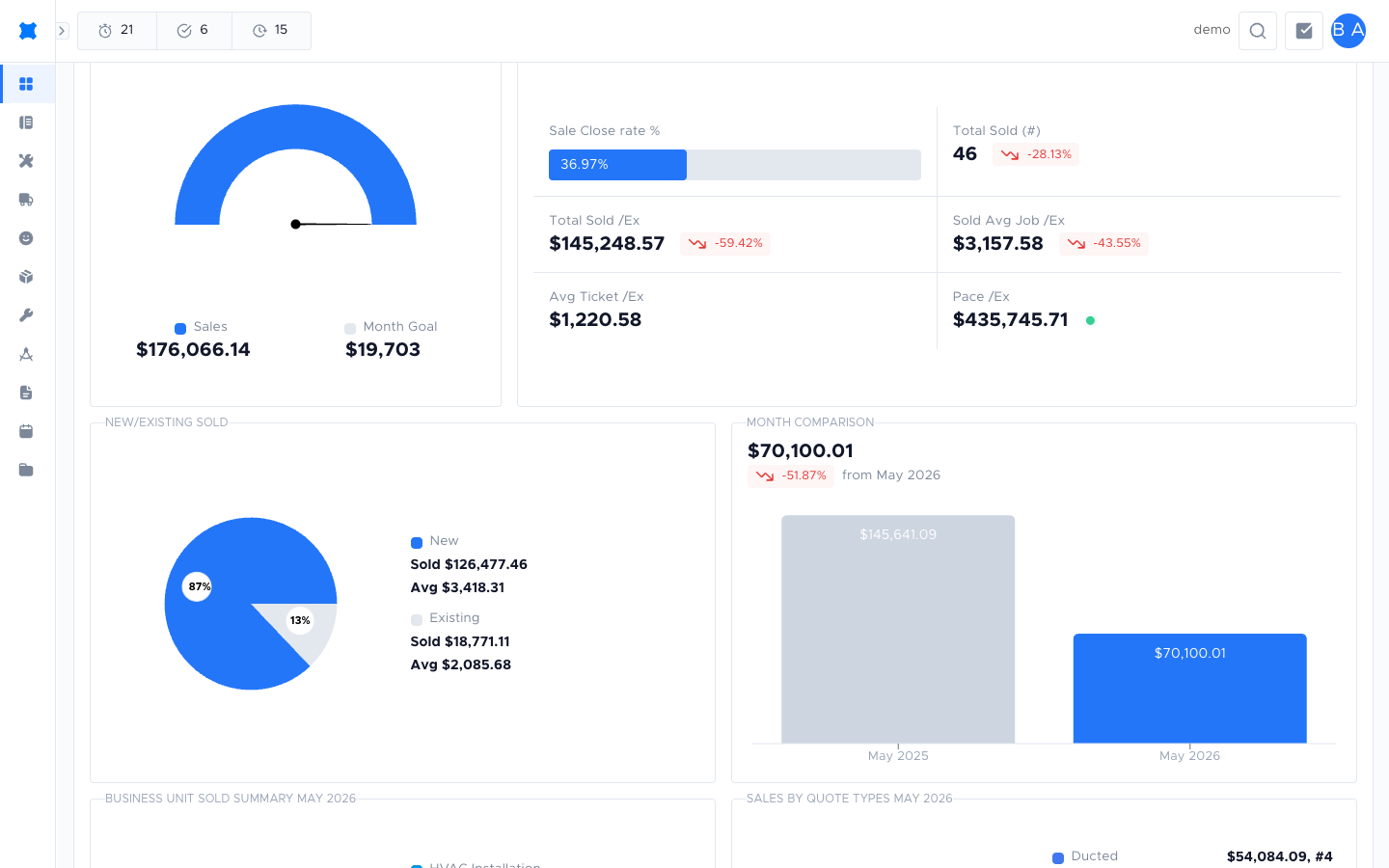Click the $19,703 month goal value
1389x868 pixels.
383,350
